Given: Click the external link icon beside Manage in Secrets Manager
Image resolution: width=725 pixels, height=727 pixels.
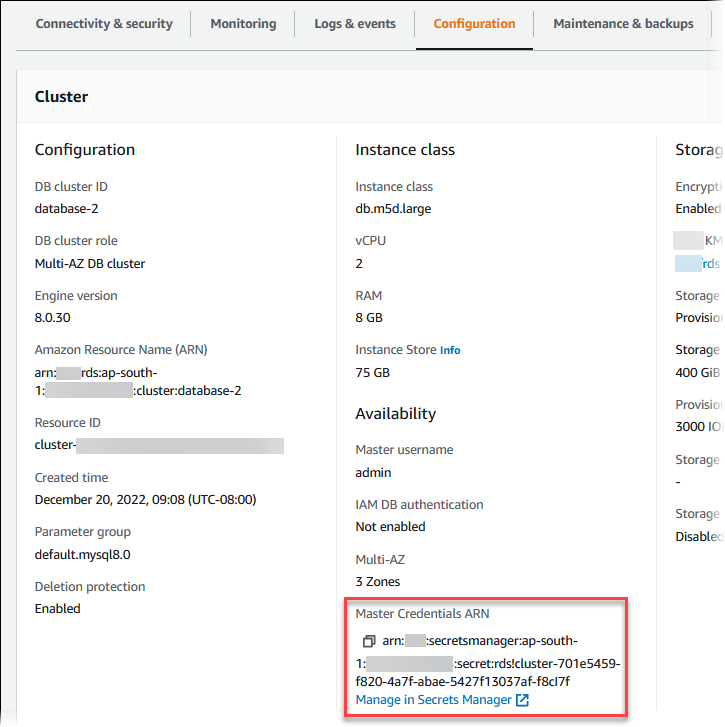Looking at the screenshot, I should [x=522, y=700].
